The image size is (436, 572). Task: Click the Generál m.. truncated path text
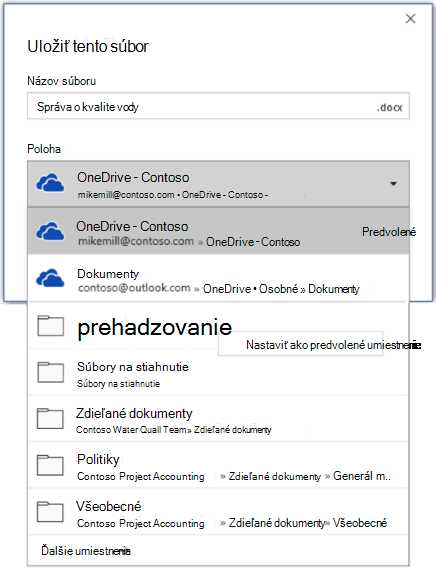tap(362, 476)
